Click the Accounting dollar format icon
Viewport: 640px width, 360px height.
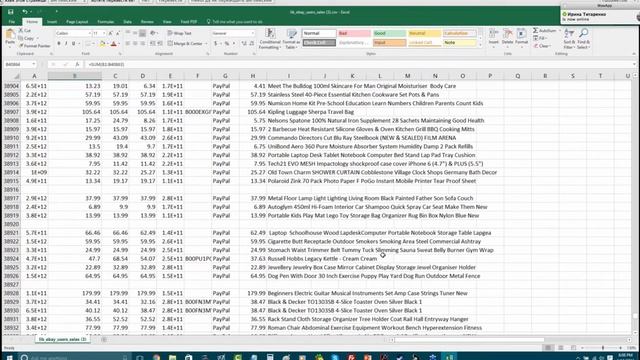(216, 44)
